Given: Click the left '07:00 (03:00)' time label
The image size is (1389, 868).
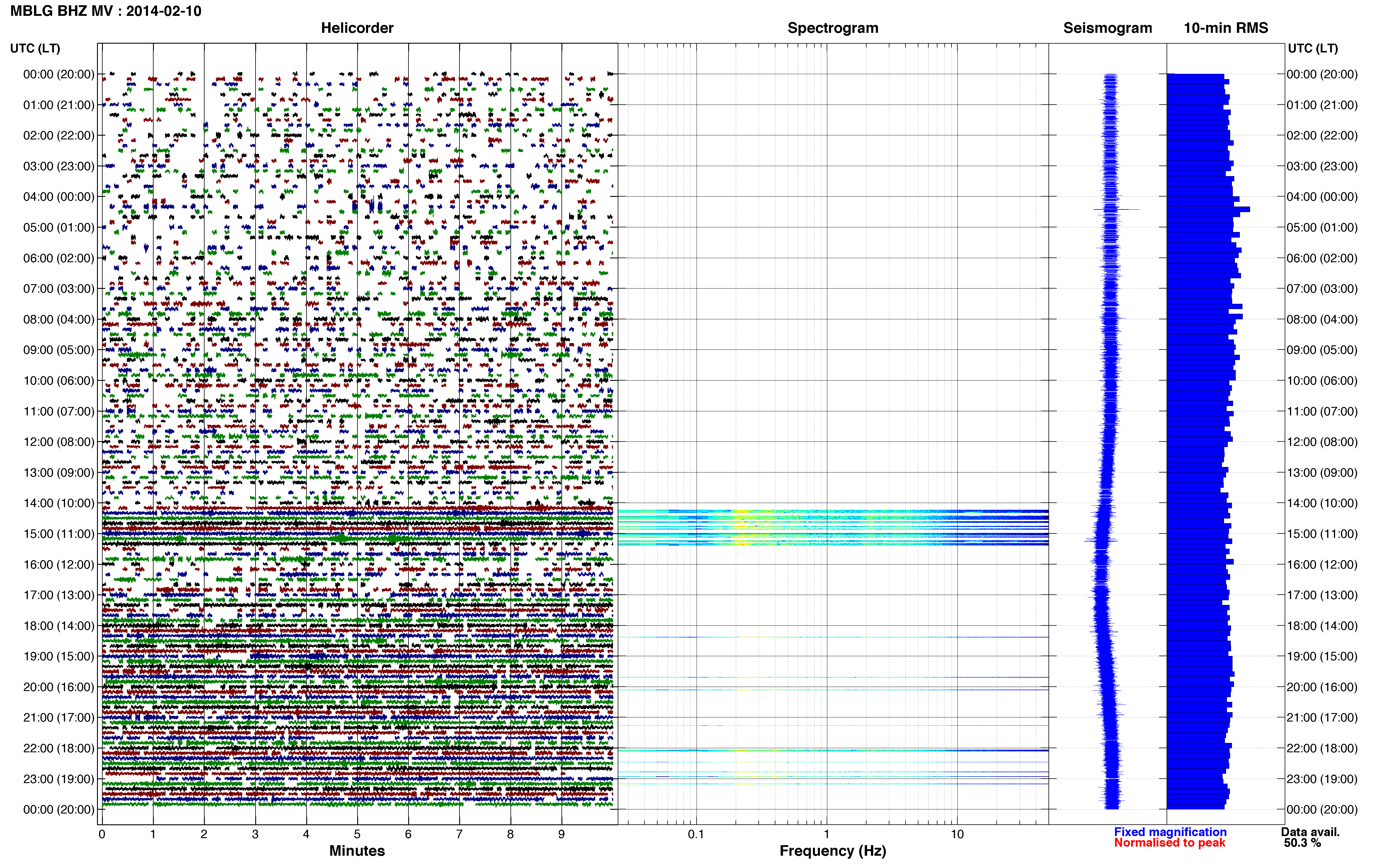Looking at the screenshot, I should point(59,289).
